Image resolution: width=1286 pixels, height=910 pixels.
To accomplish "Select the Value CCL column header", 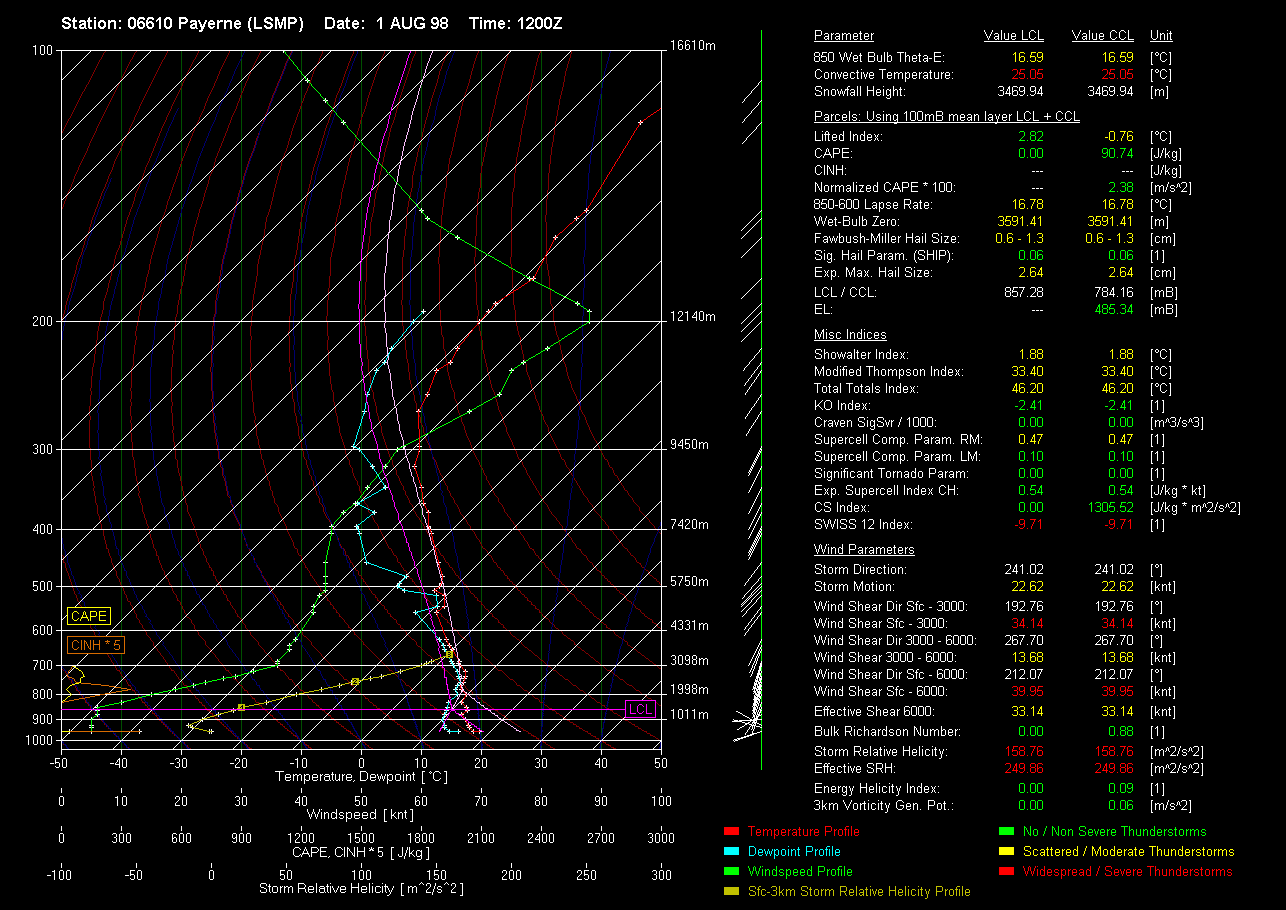I will click(1102, 36).
